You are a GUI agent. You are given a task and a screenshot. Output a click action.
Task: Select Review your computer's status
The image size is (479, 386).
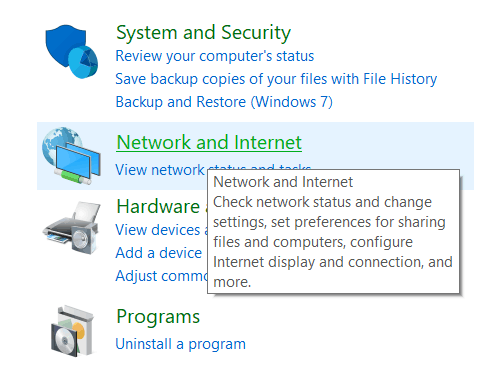(x=215, y=56)
